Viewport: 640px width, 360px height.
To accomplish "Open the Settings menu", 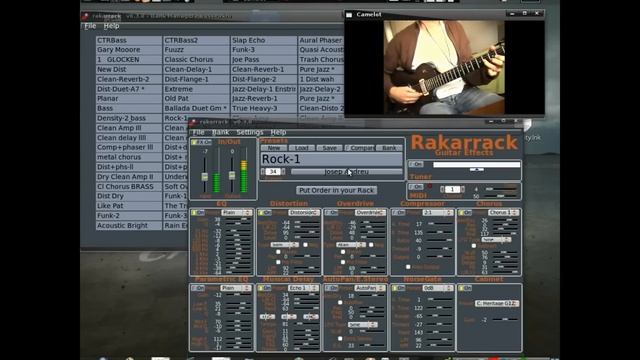I will pos(250,132).
